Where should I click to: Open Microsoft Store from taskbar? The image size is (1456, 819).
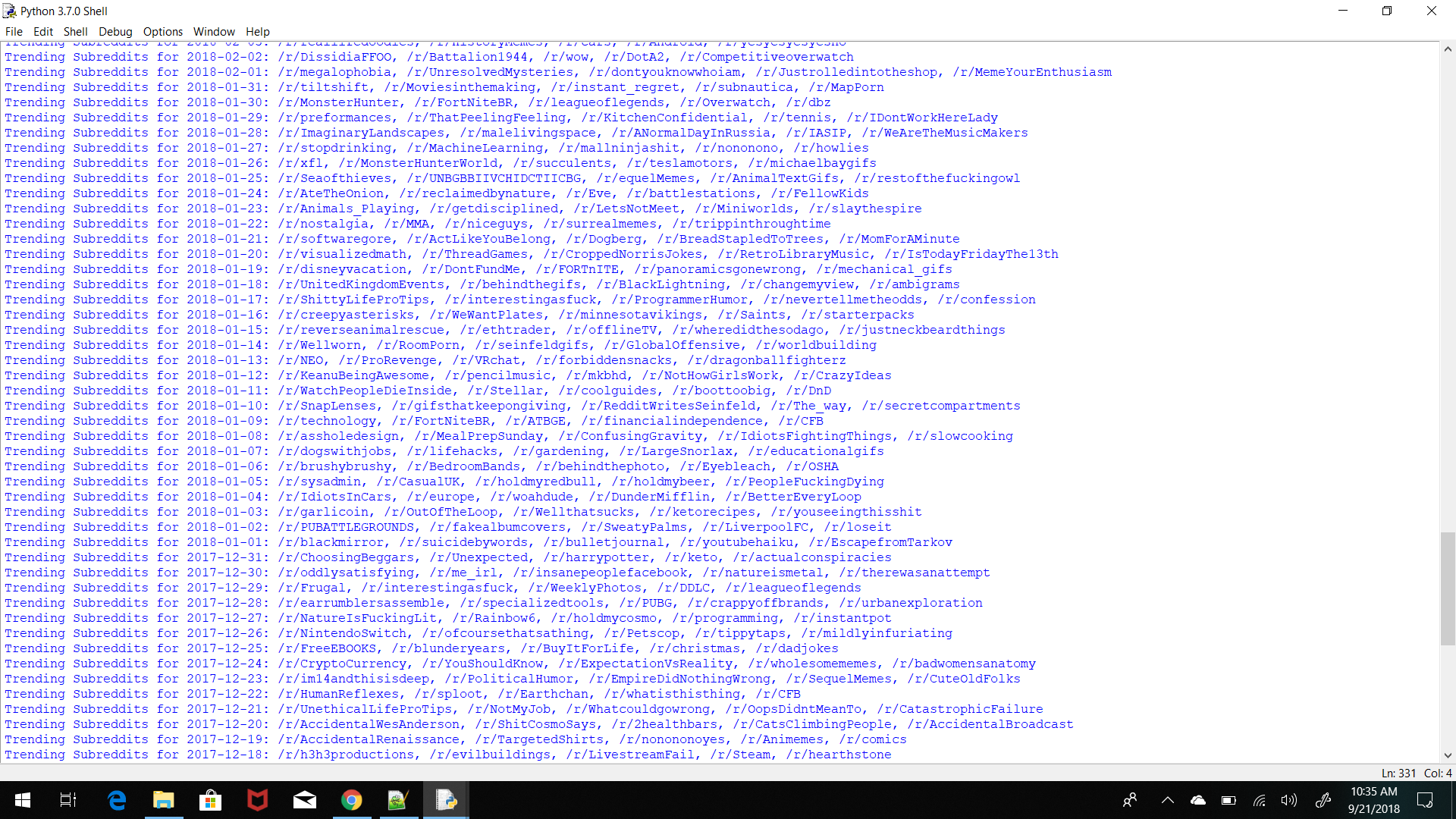pyautogui.click(x=211, y=800)
